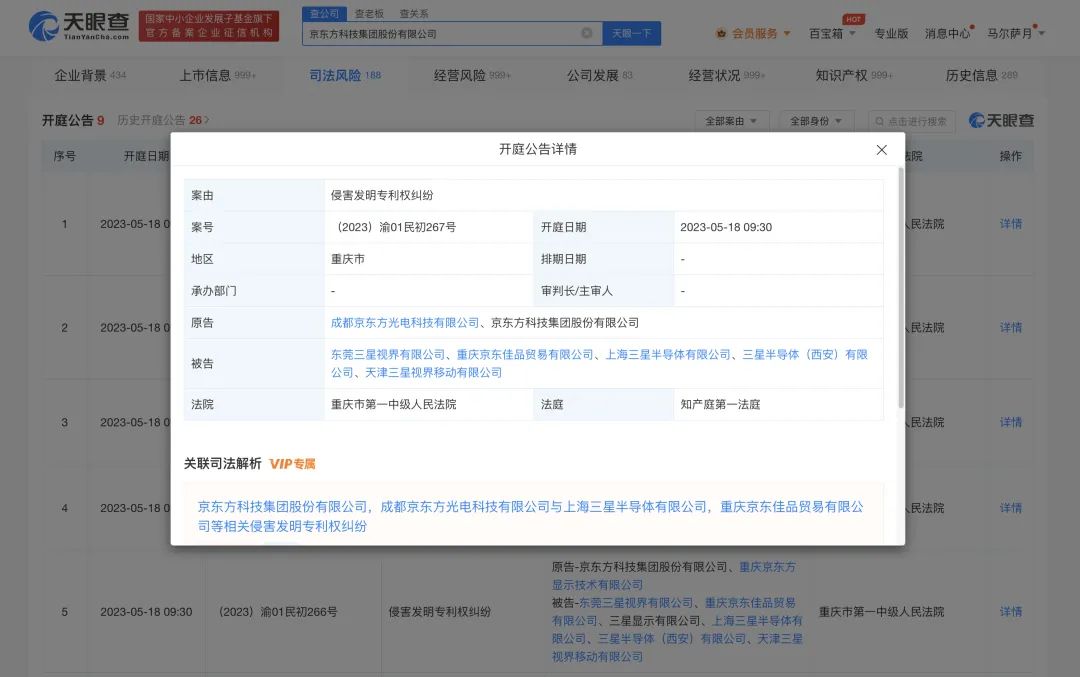Viewport: 1080px width, 677px height.
Task: Open the 马尔萨月 user account menu
Action: [x=1015, y=33]
